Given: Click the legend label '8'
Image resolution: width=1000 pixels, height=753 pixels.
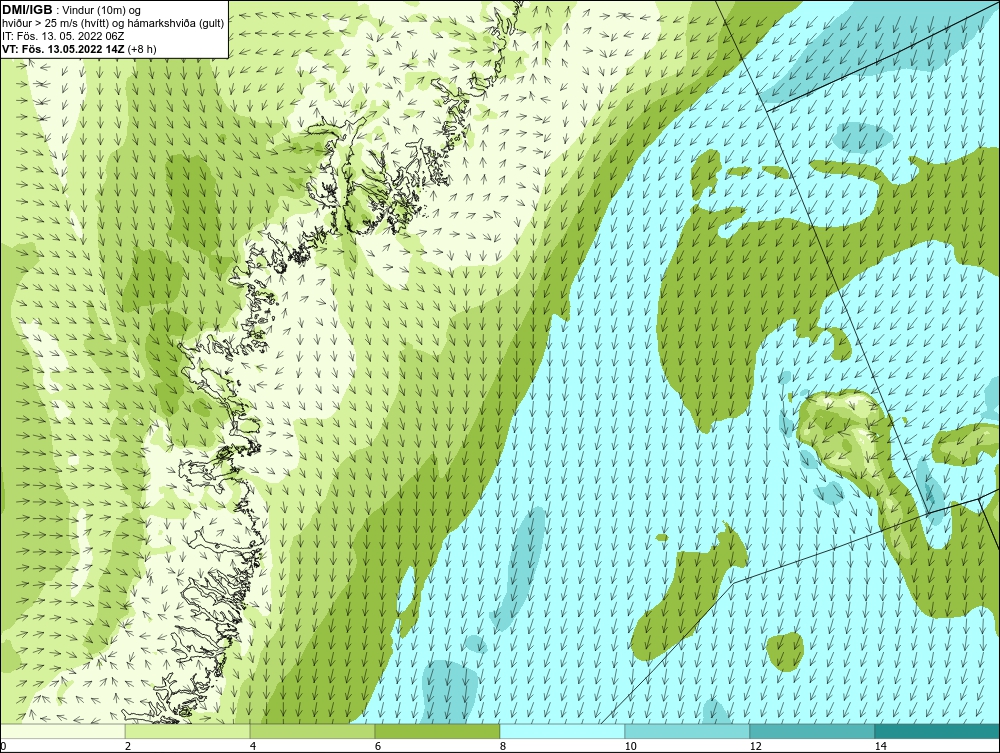Looking at the screenshot, I should pyautogui.click(x=503, y=746).
